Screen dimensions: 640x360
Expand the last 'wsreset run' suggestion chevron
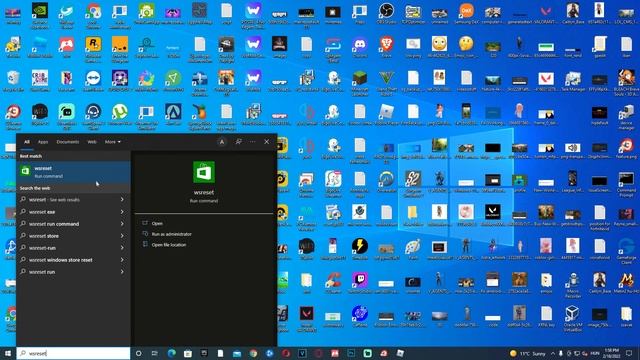(122, 271)
